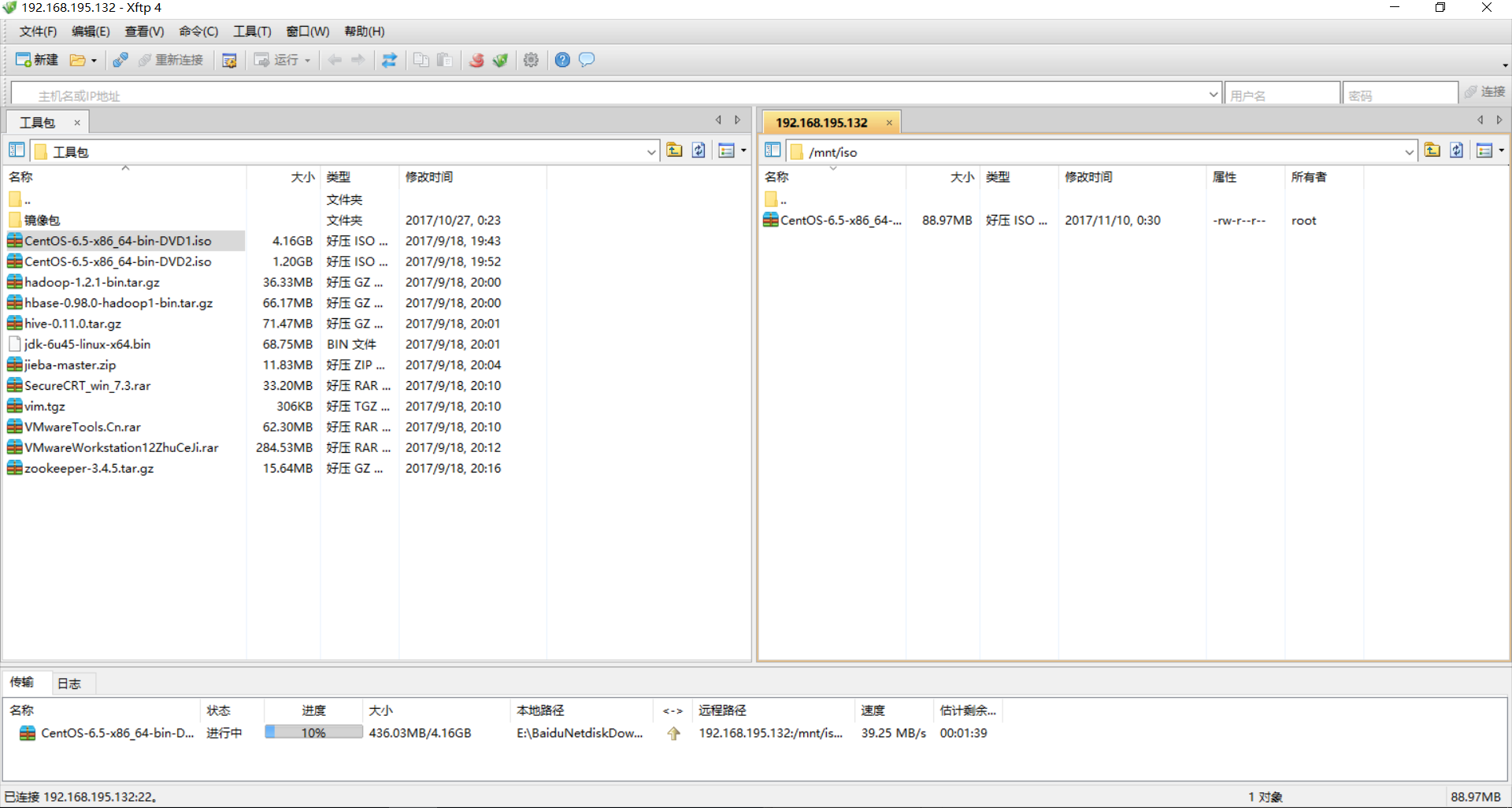The image size is (1512, 808).
Task: Open the transfer settings gear icon
Action: pos(531,60)
